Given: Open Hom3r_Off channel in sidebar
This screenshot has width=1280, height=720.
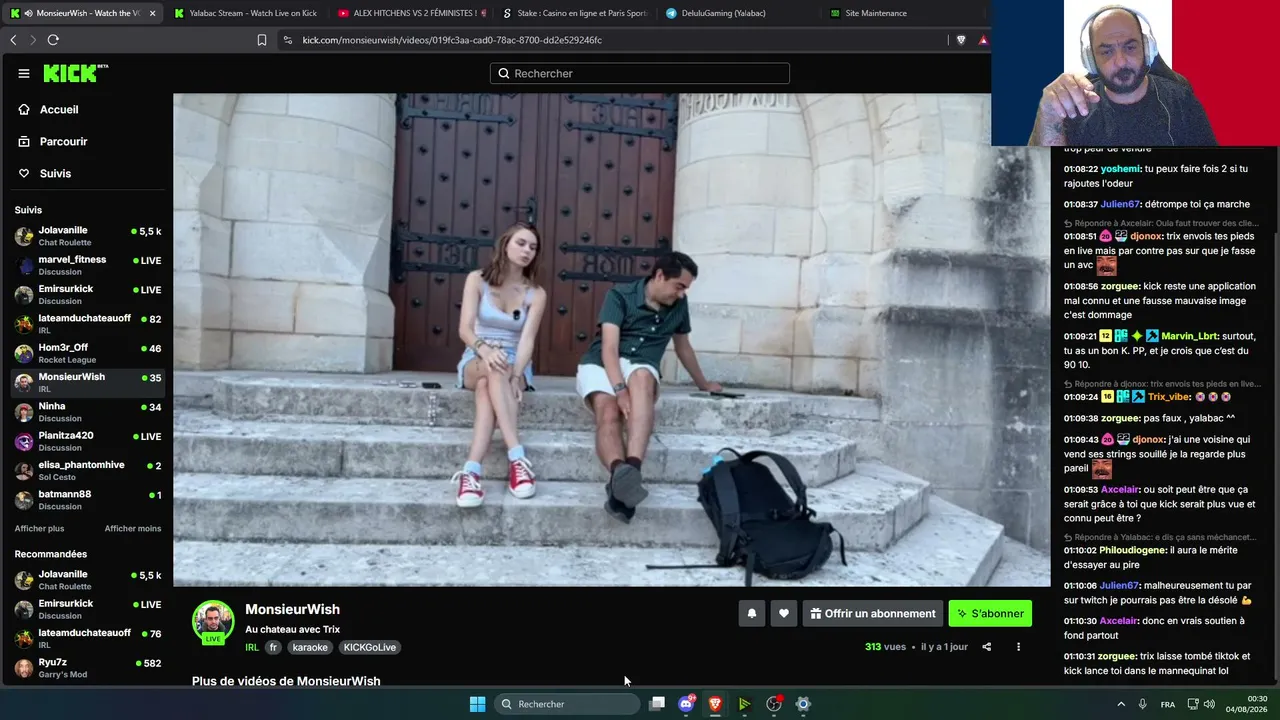Looking at the screenshot, I should click(88, 353).
